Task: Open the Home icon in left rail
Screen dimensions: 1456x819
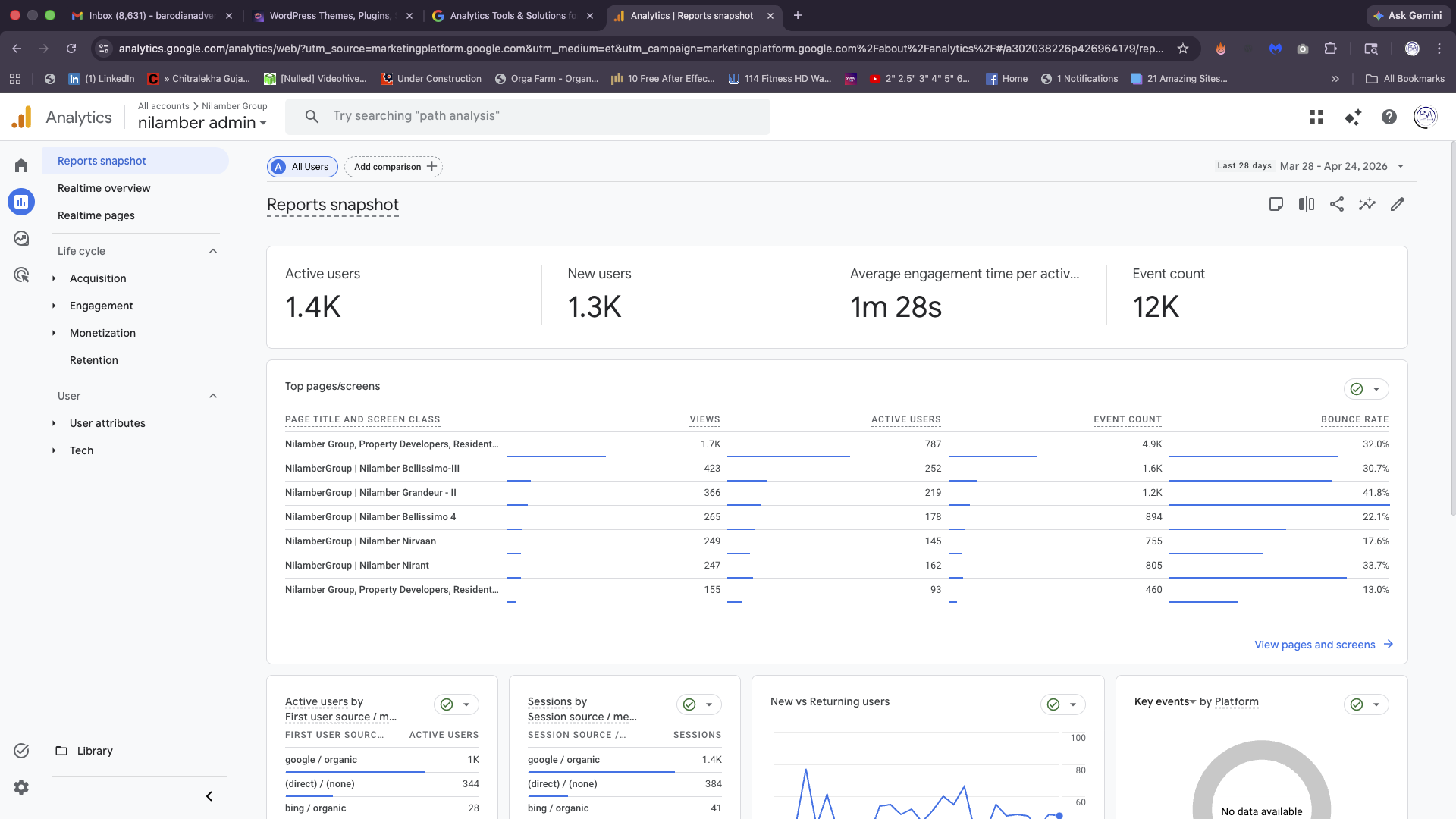Action: 21,165
